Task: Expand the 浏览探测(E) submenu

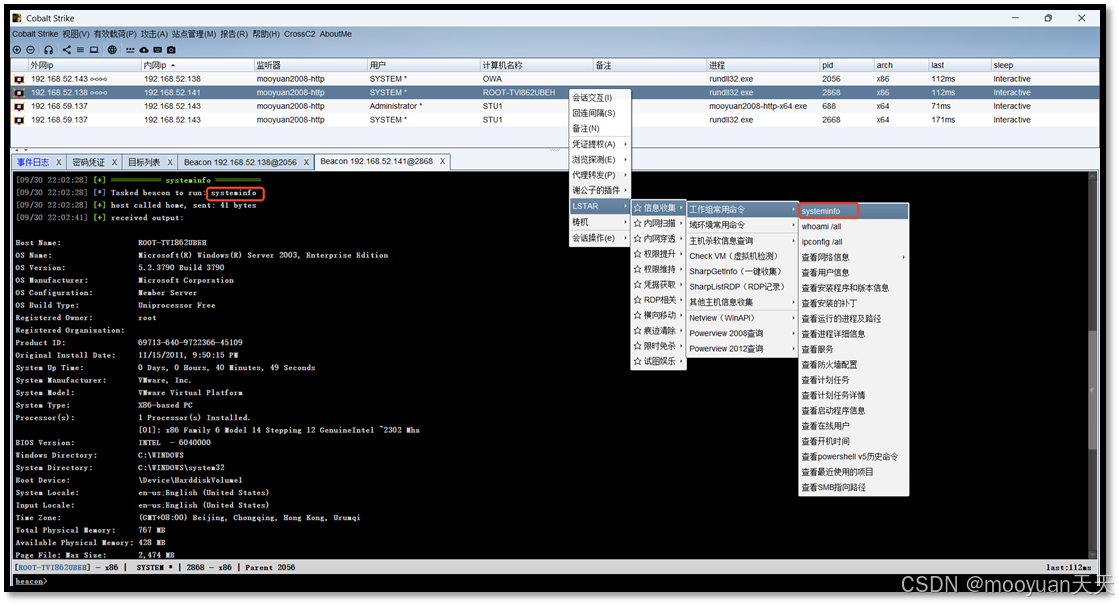Action: click(599, 160)
